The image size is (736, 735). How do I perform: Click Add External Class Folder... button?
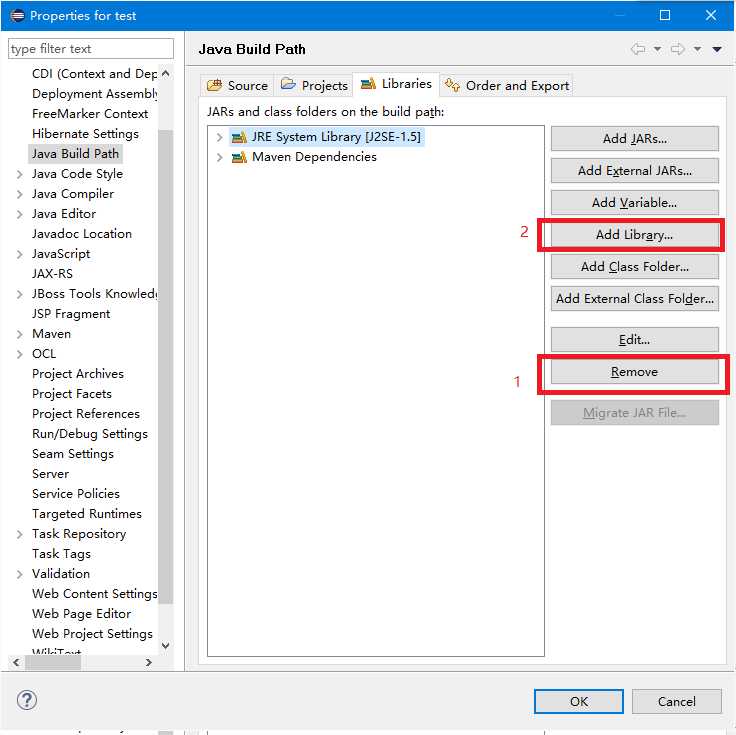tap(635, 298)
